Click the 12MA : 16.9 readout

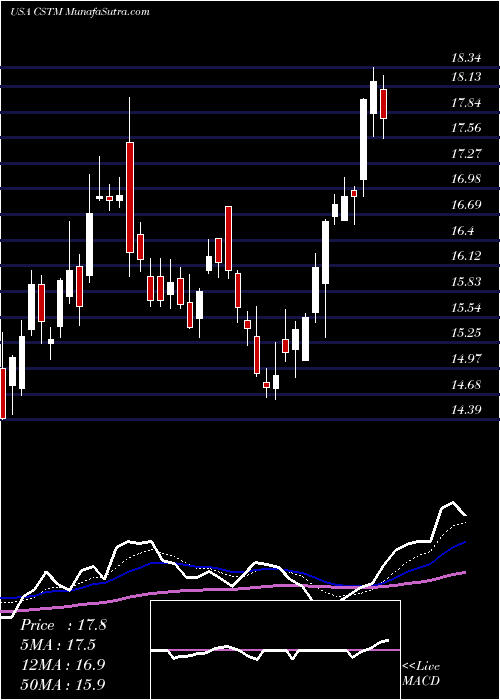(x=63, y=664)
